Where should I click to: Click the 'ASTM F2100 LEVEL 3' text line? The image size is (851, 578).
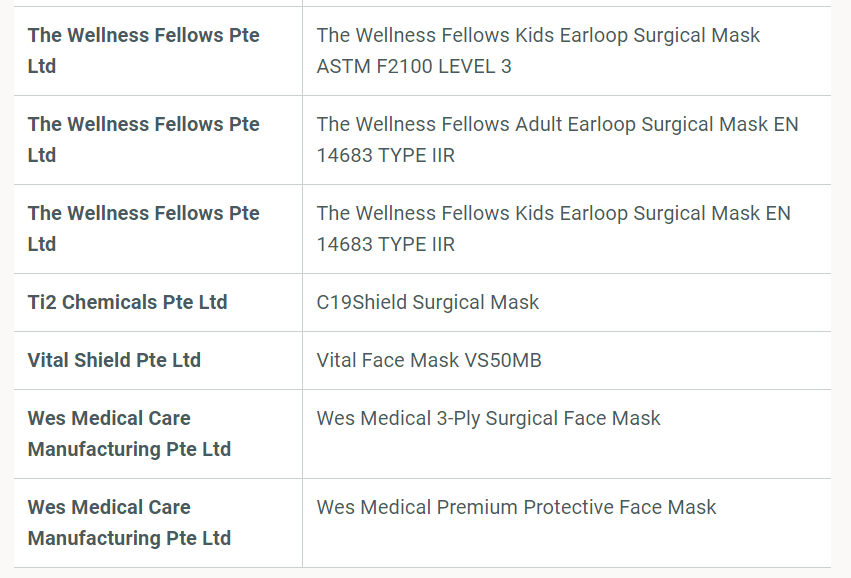pyautogui.click(x=414, y=67)
